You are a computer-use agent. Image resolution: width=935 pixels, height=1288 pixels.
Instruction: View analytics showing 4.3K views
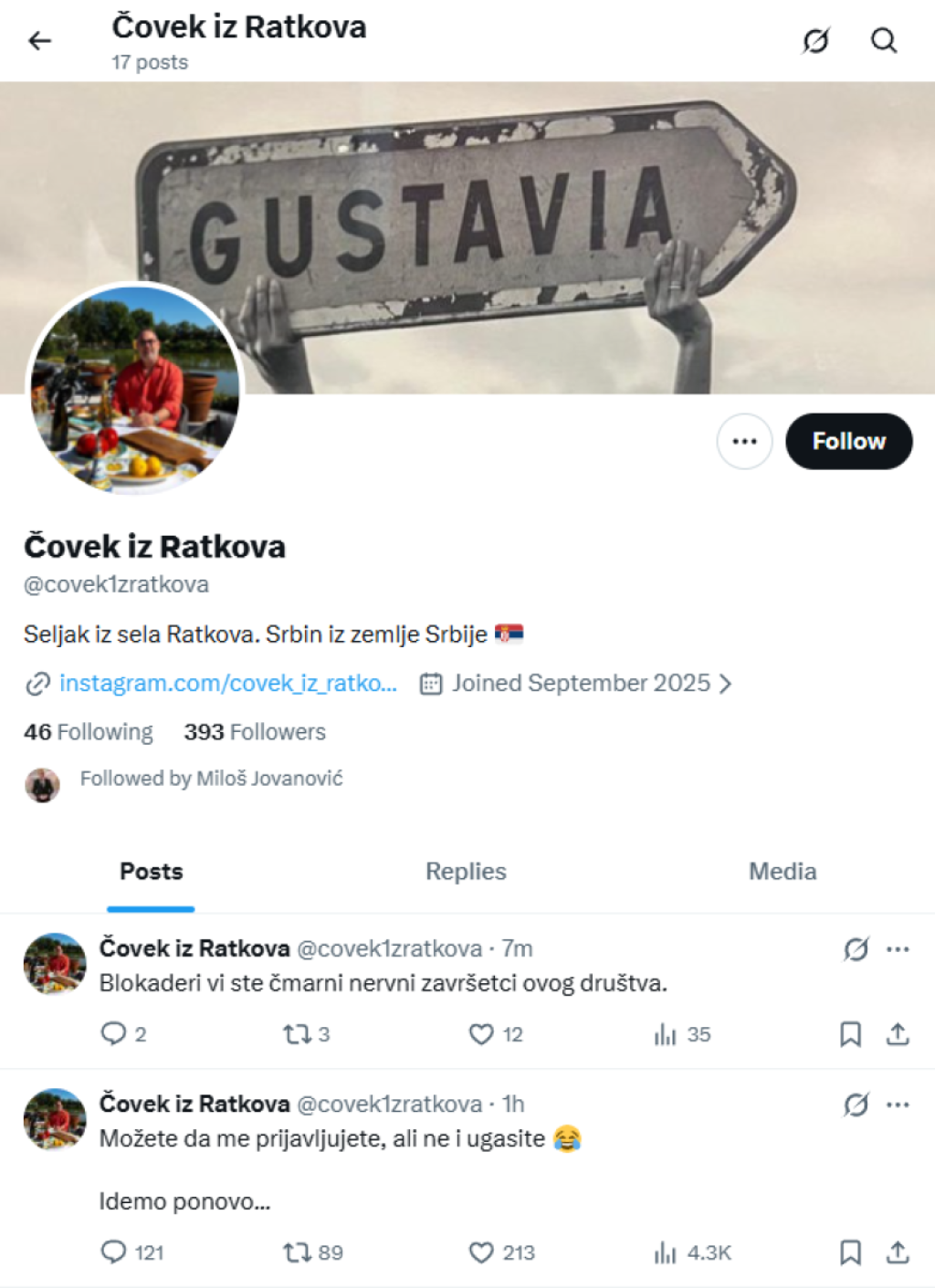[x=693, y=1252]
